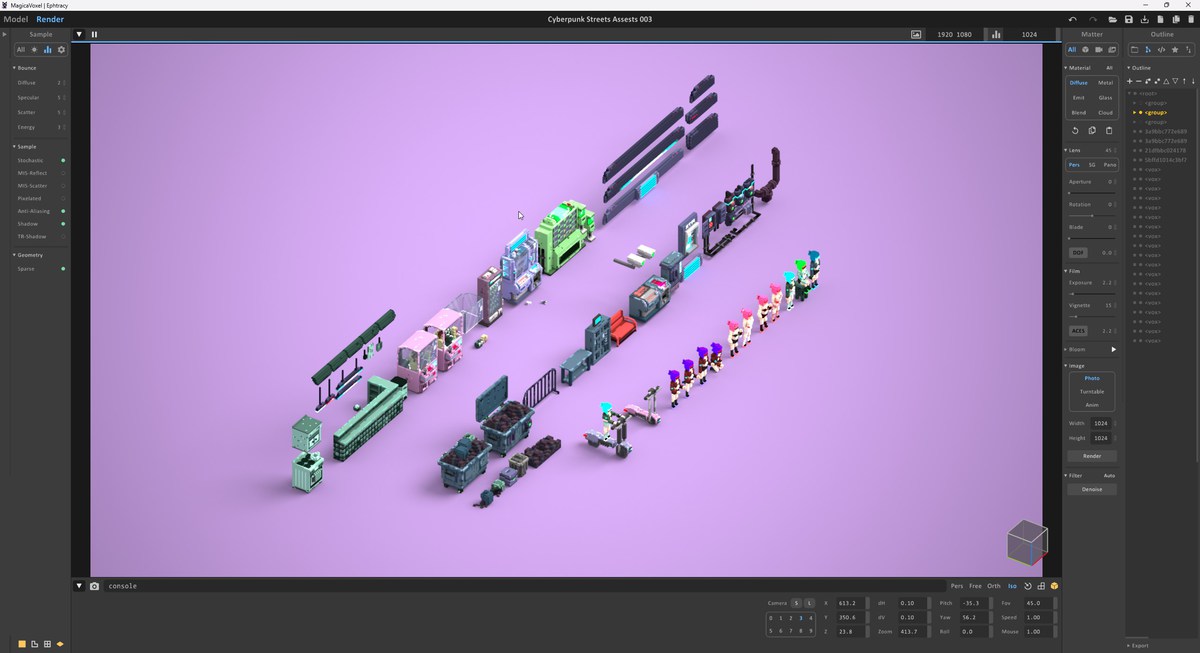Disable the Anti-Aliasing option

[63, 211]
